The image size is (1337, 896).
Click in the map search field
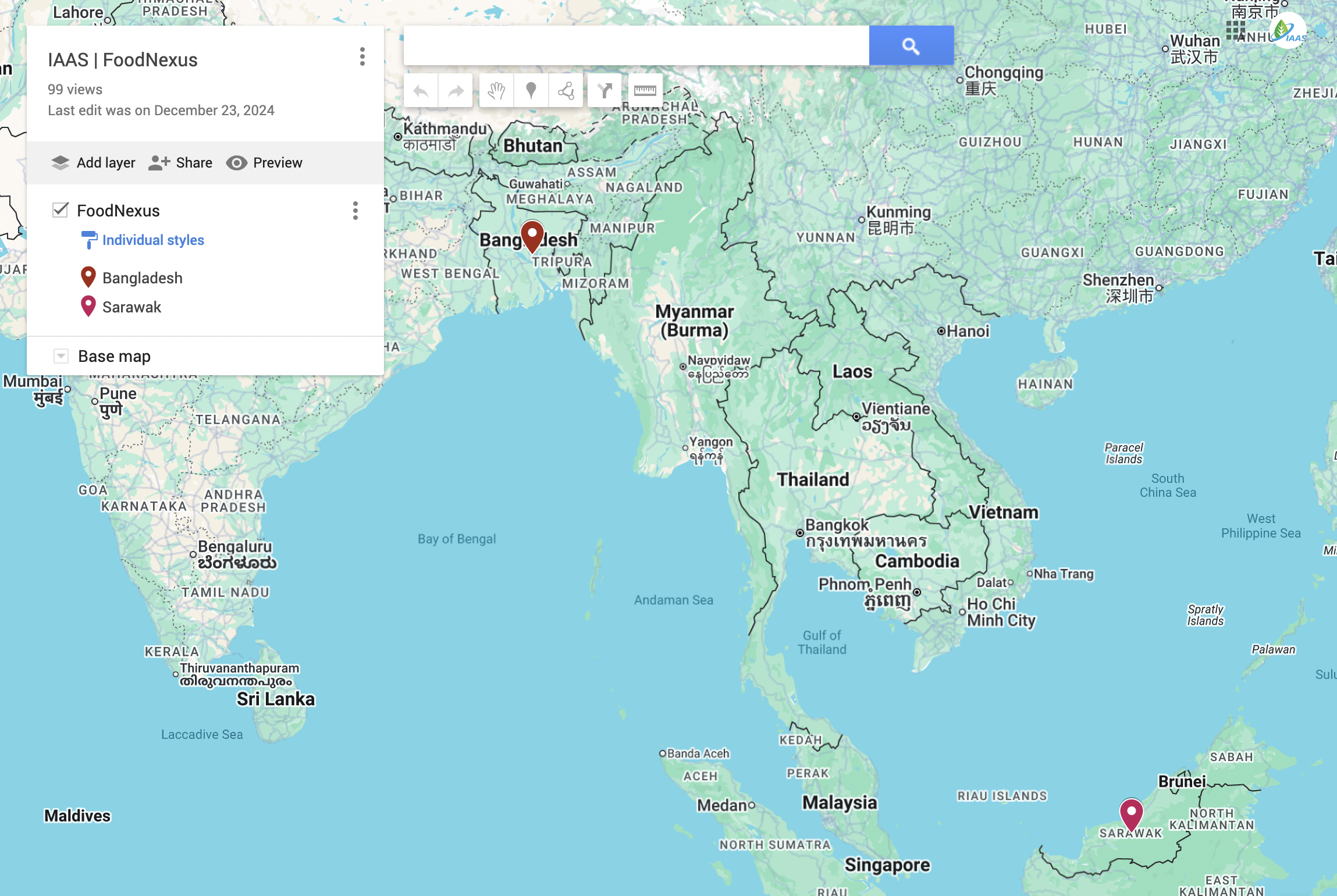click(635, 45)
